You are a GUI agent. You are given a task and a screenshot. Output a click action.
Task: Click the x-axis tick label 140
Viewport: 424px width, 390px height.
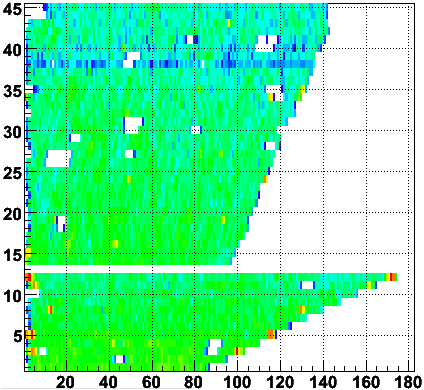(x=323, y=382)
